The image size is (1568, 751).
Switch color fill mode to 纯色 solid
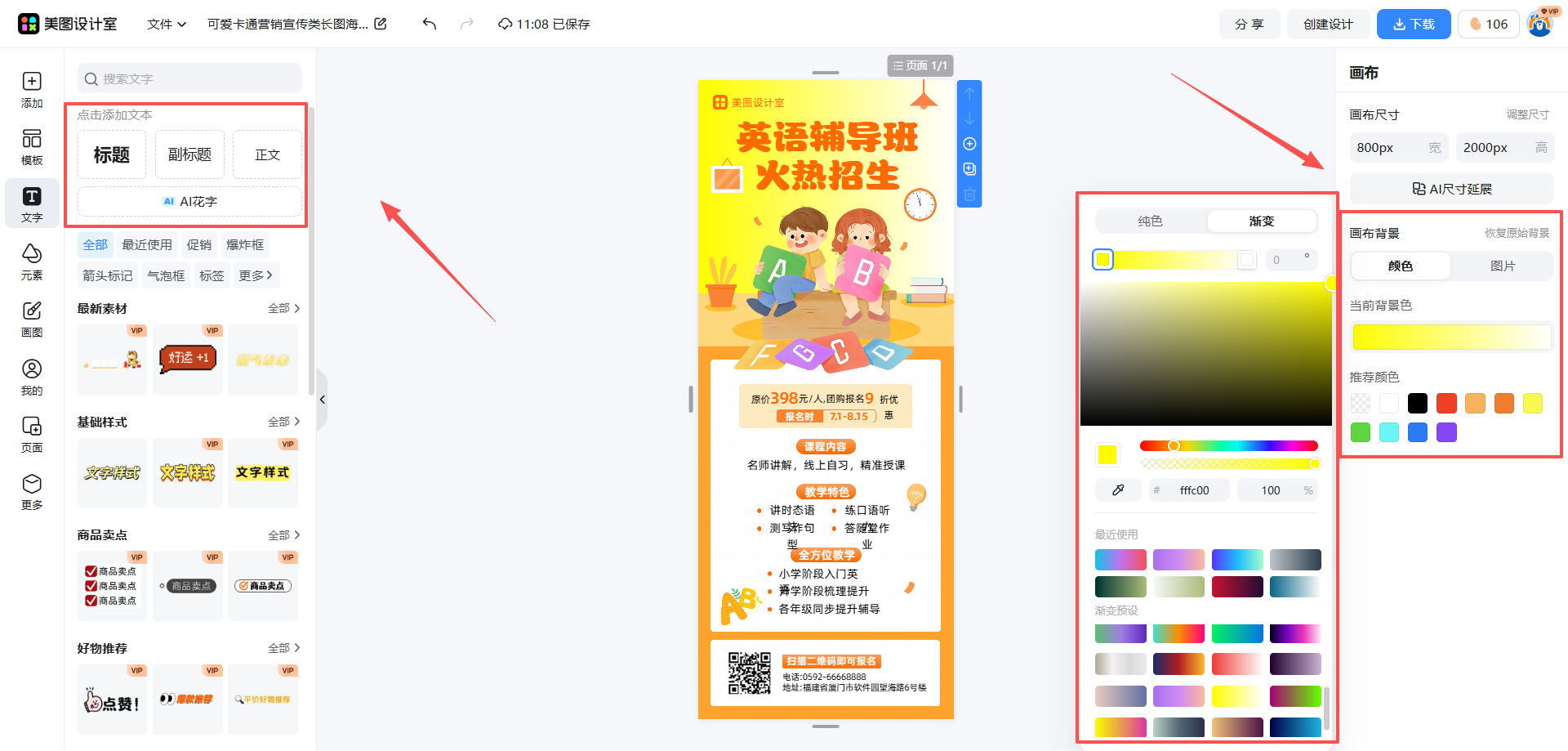[1150, 220]
